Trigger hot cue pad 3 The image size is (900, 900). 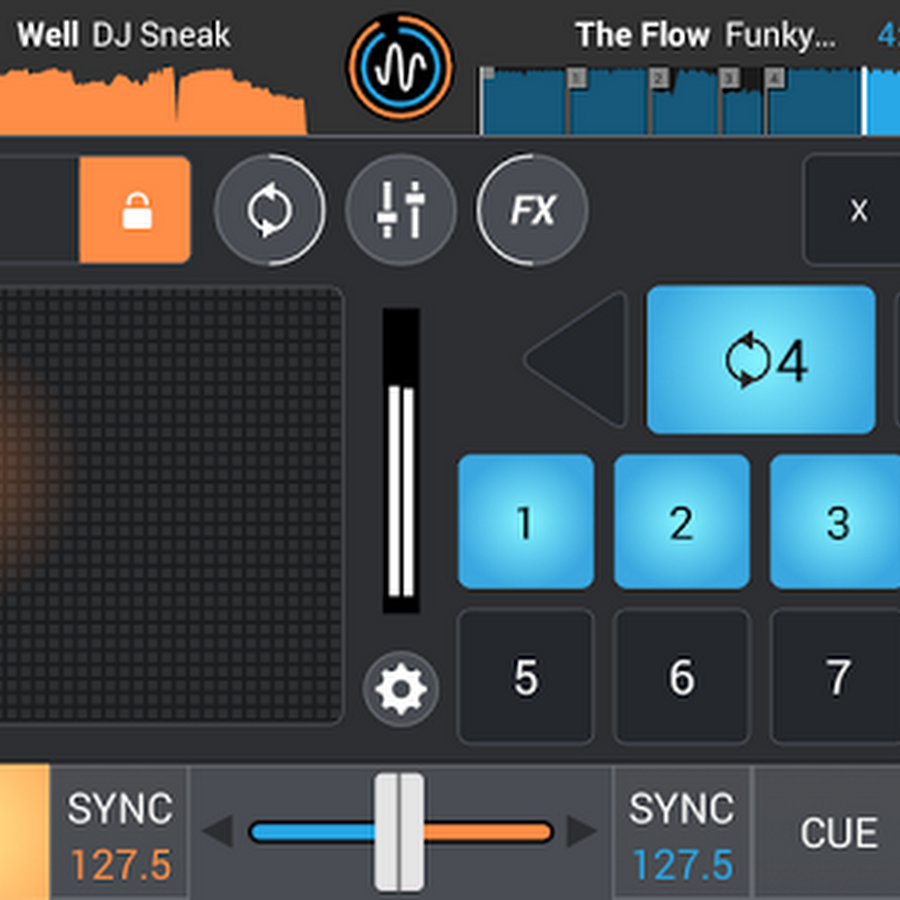[835, 522]
